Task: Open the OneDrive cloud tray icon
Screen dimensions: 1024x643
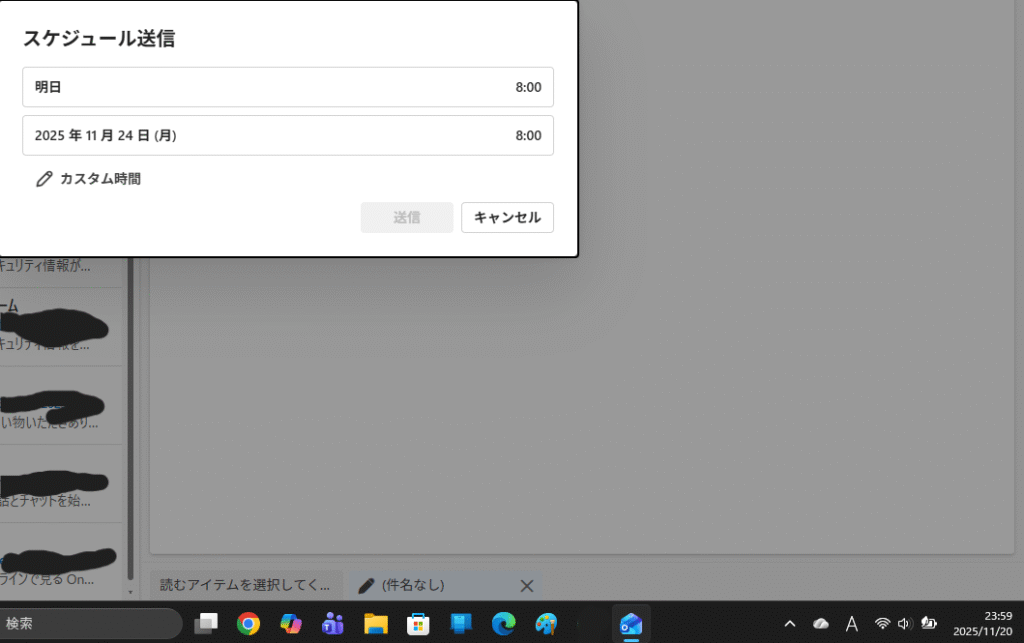Action: pyautogui.click(x=821, y=624)
